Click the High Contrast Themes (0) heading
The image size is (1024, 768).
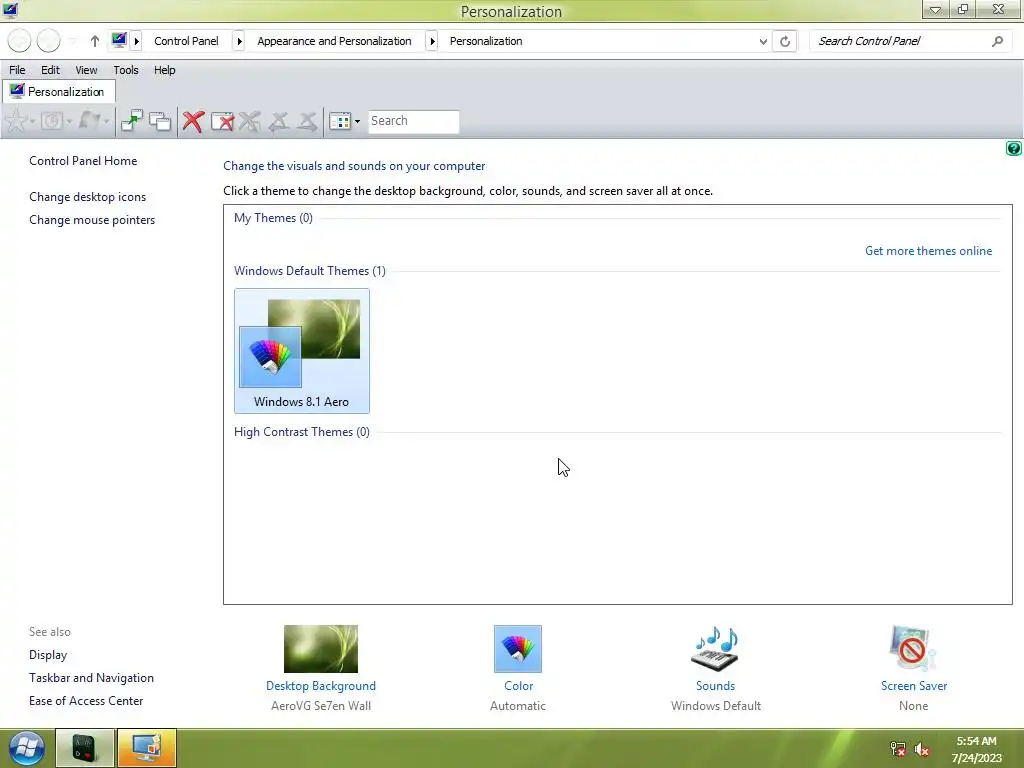coord(302,432)
